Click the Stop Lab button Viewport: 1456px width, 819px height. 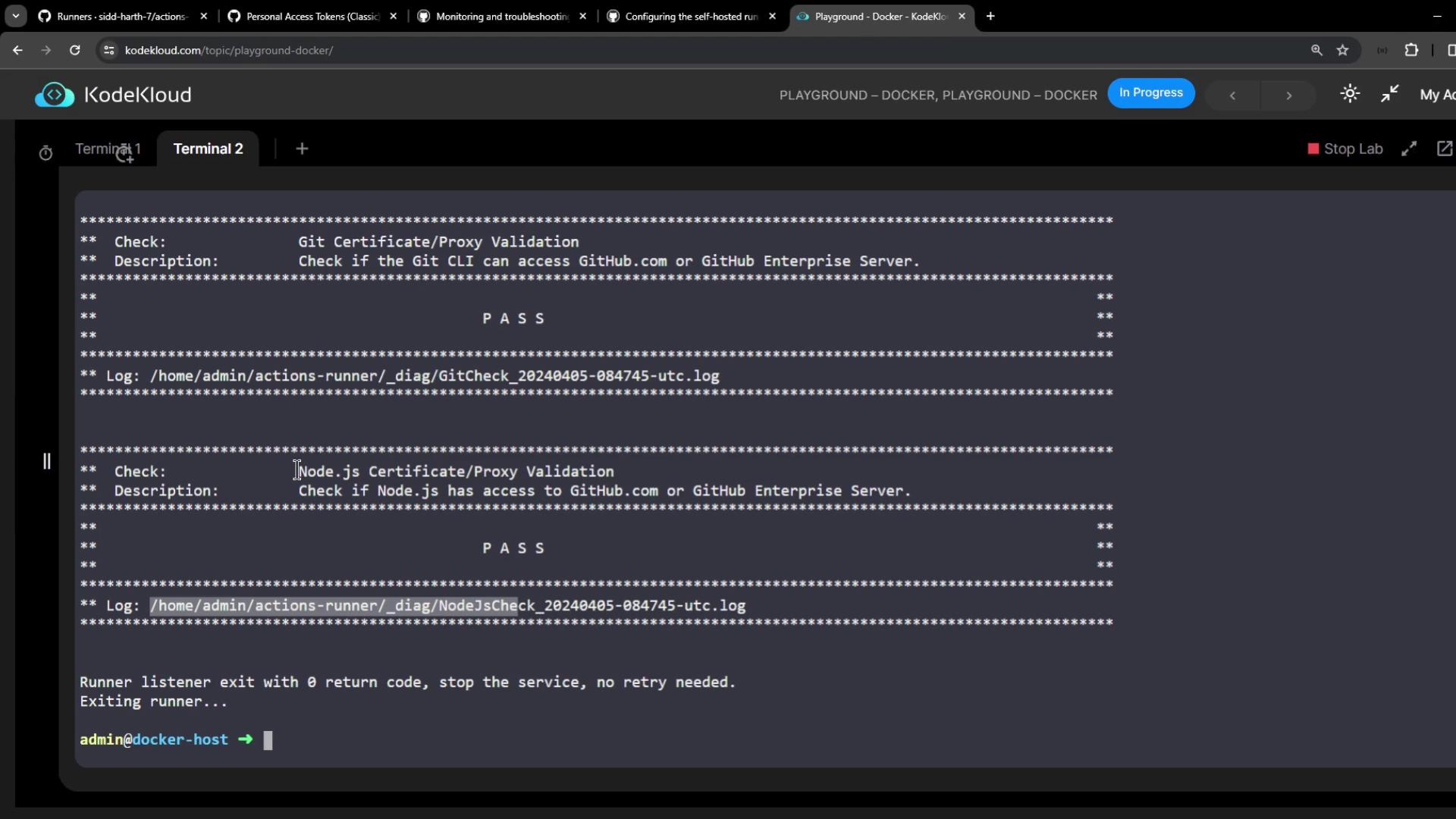tap(1345, 149)
